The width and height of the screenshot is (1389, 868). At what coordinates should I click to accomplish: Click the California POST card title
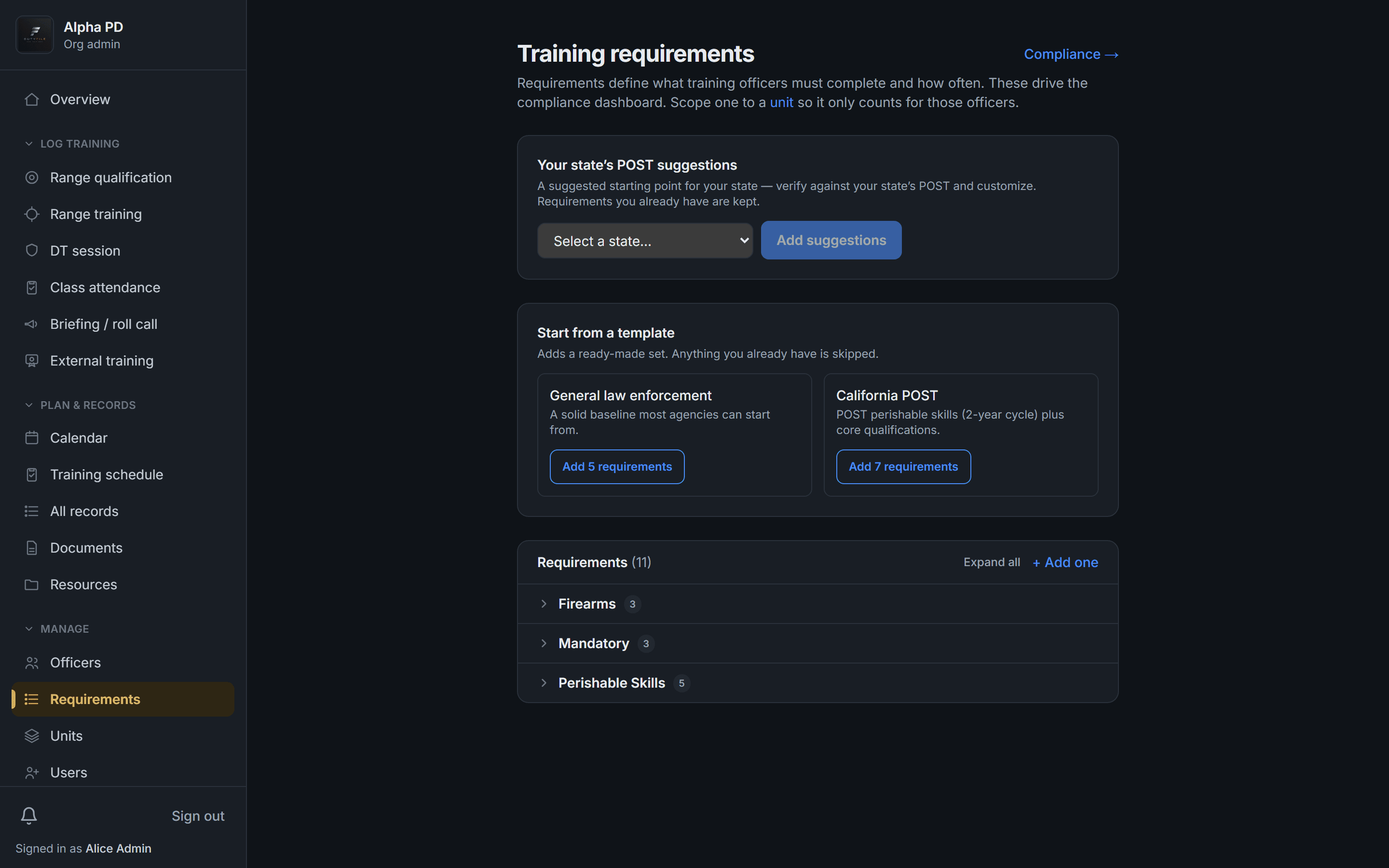point(887,395)
